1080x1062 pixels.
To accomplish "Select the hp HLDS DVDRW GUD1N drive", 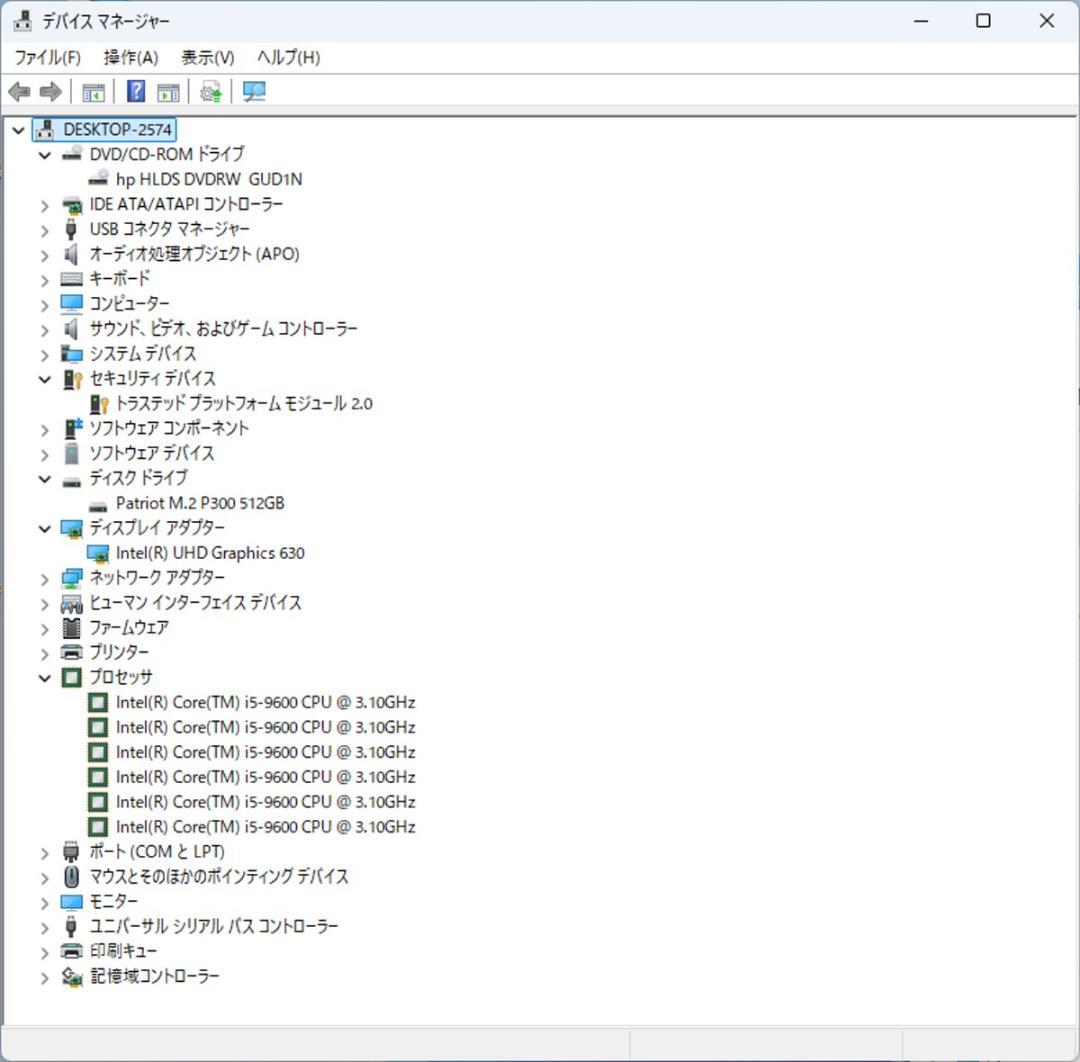I will coord(208,178).
